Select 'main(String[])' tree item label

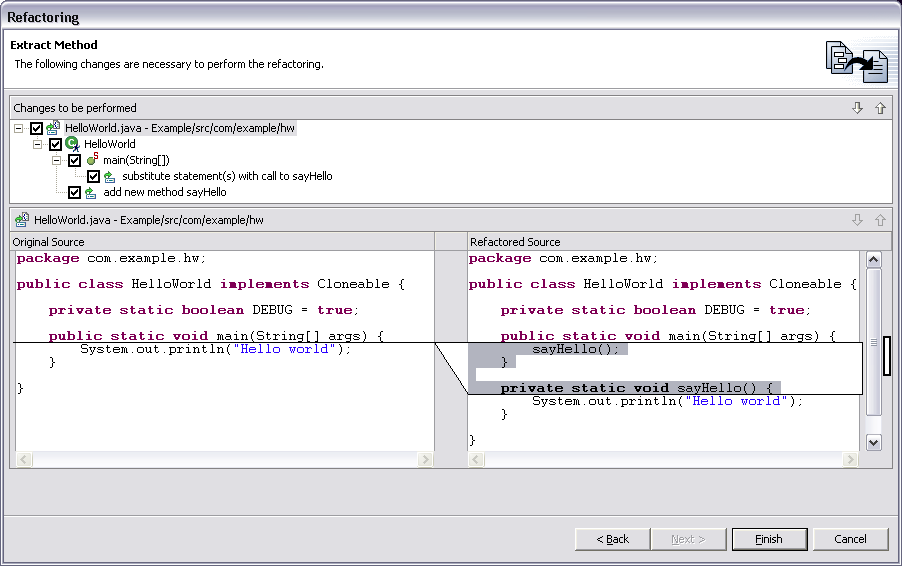point(136,160)
